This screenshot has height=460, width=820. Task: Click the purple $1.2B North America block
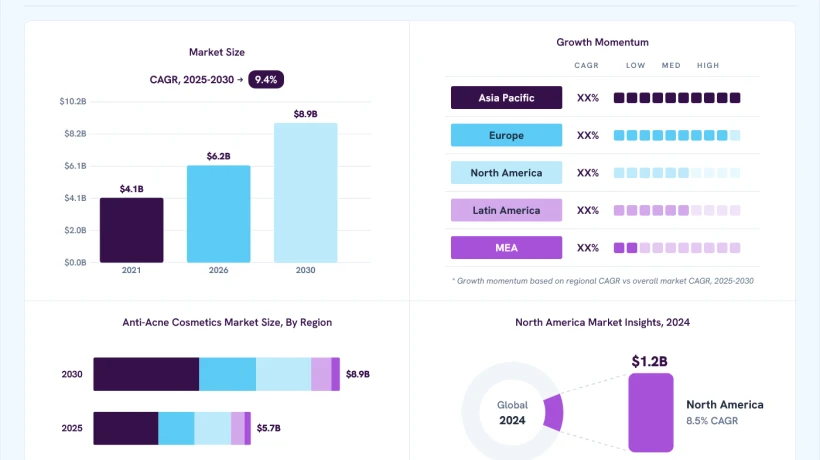(x=651, y=412)
